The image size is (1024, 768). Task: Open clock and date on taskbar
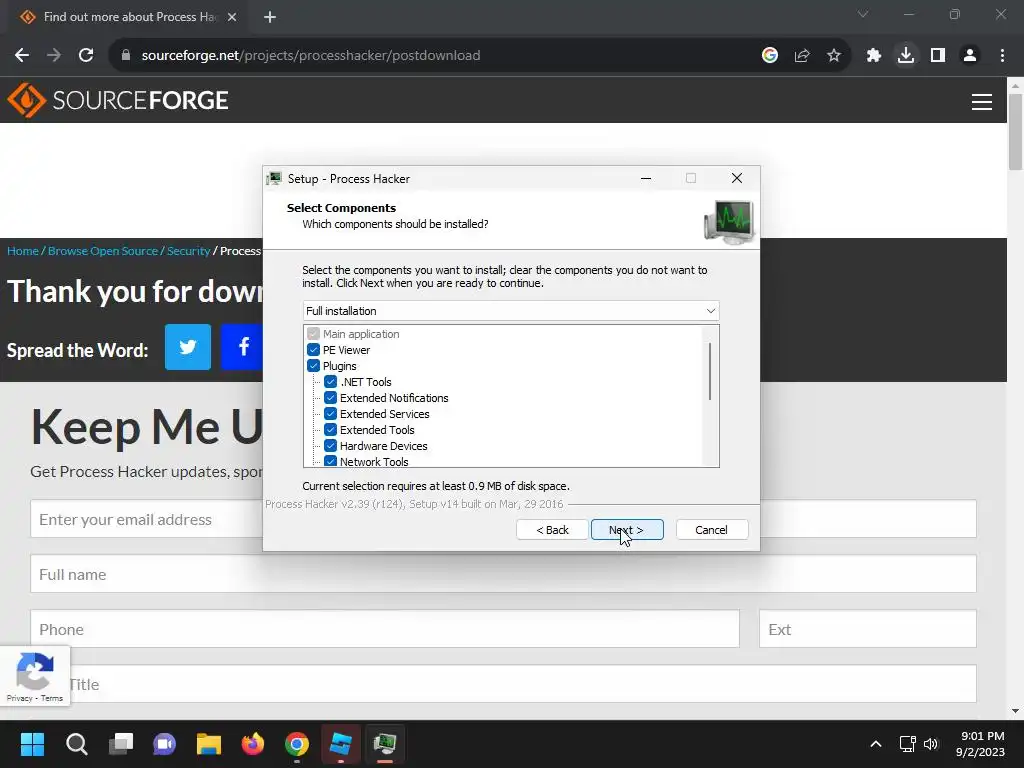click(980, 744)
